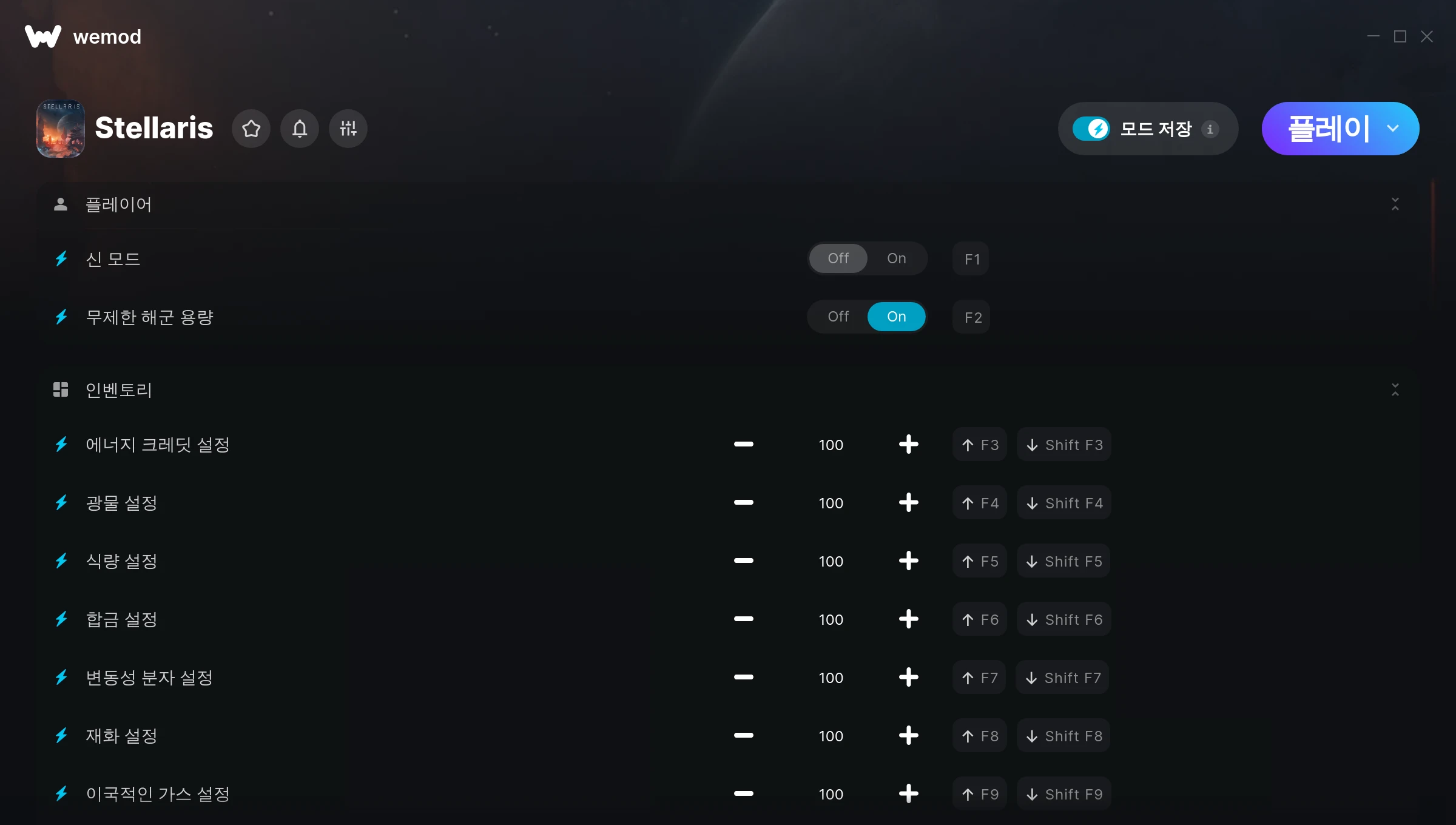This screenshot has height=825, width=1456.
Task: Turn On 신 모드
Action: click(x=897, y=258)
